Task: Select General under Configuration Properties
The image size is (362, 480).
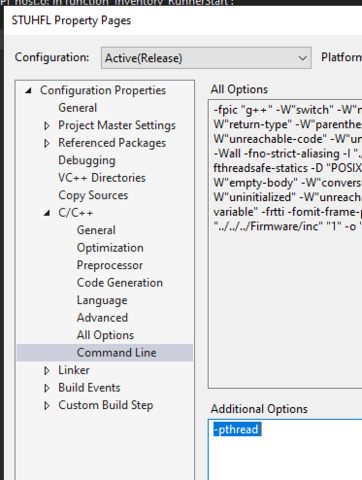Action: pyautogui.click(x=78, y=108)
